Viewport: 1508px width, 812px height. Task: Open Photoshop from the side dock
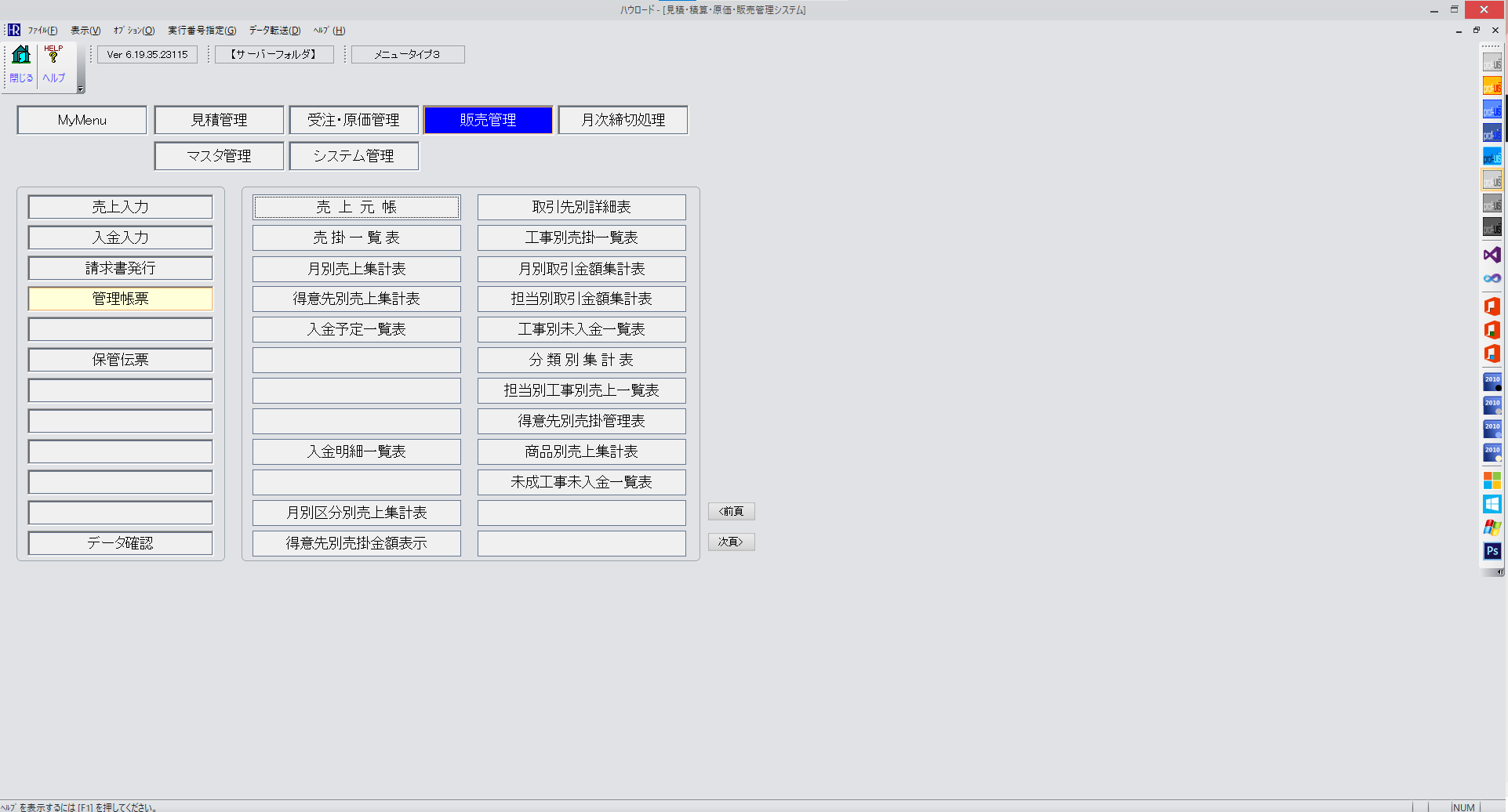point(1492,551)
